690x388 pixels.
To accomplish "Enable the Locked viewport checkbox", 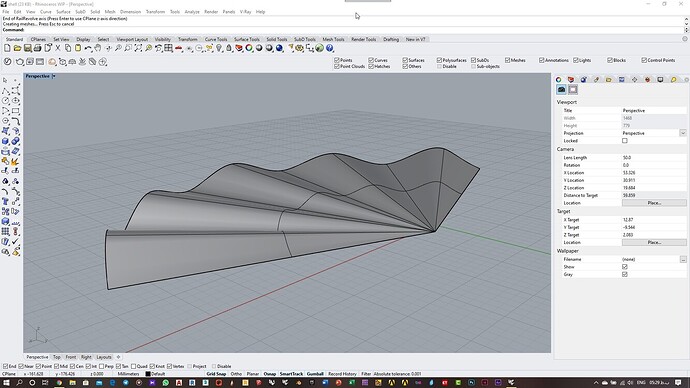I will [624, 141].
